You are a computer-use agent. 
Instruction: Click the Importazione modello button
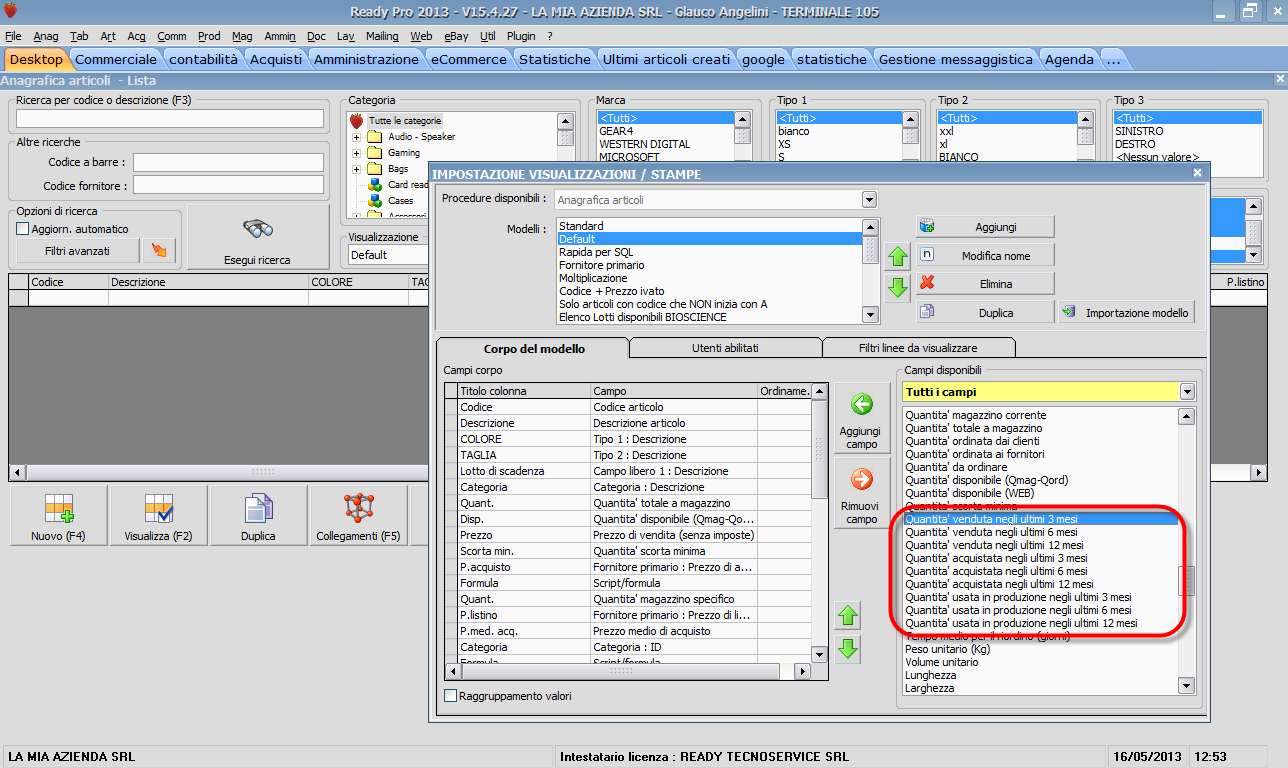pyautogui.click(x=1126, y=313)
